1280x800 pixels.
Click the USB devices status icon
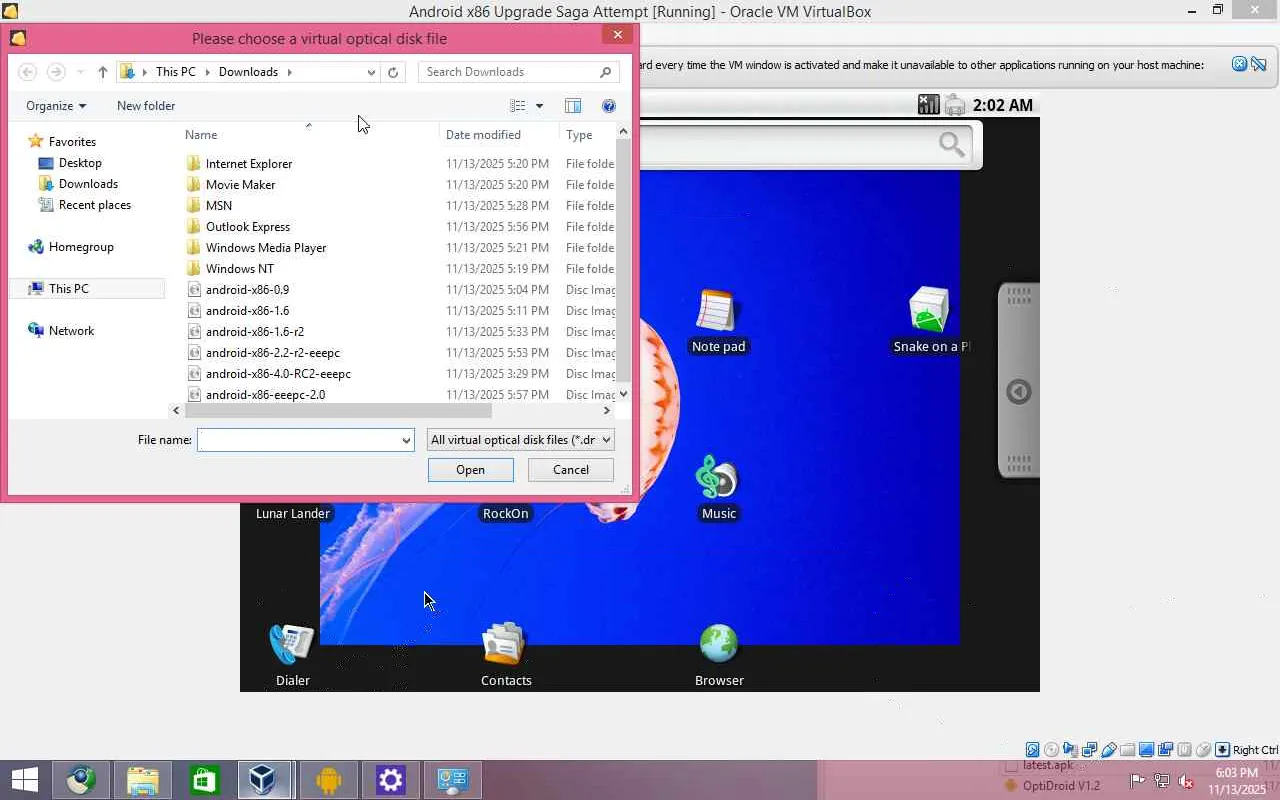point(1109,749)
